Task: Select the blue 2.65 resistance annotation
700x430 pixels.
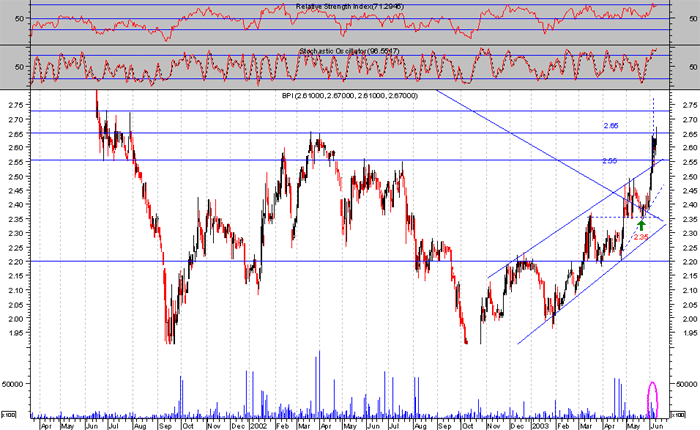Action: pos(611,126)
